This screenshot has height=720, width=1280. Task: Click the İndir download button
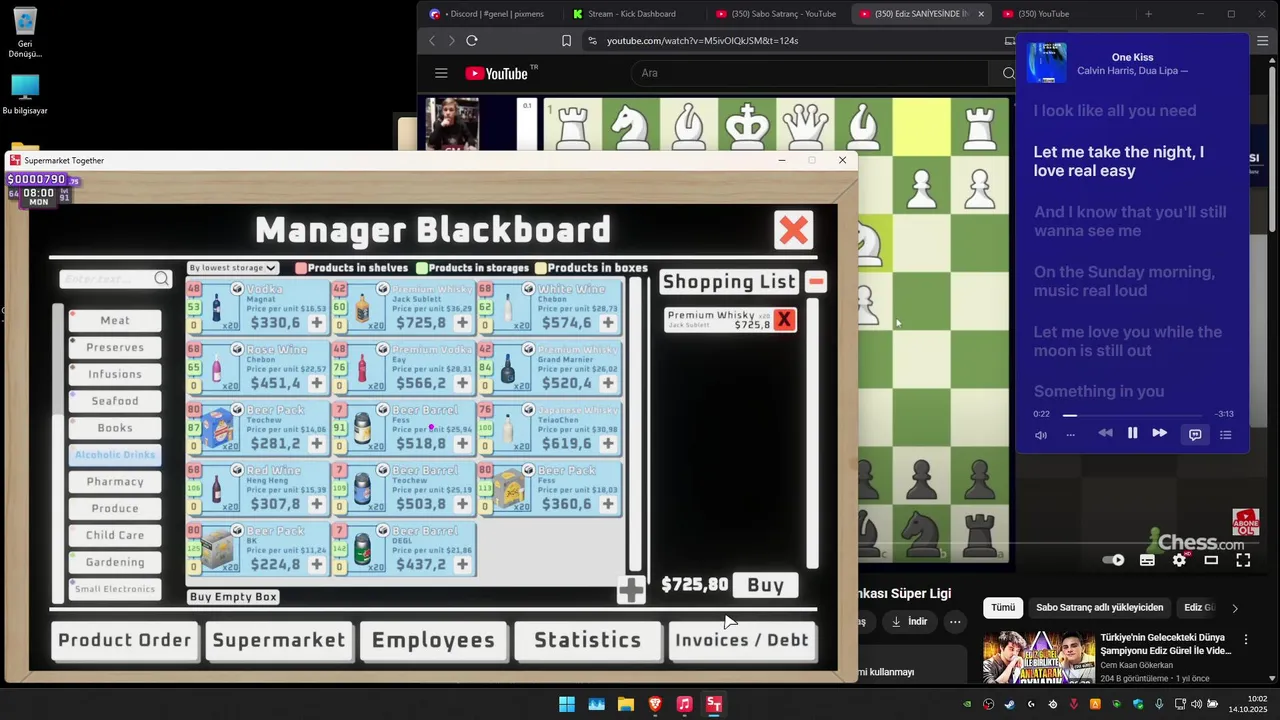tap(908, 622)
